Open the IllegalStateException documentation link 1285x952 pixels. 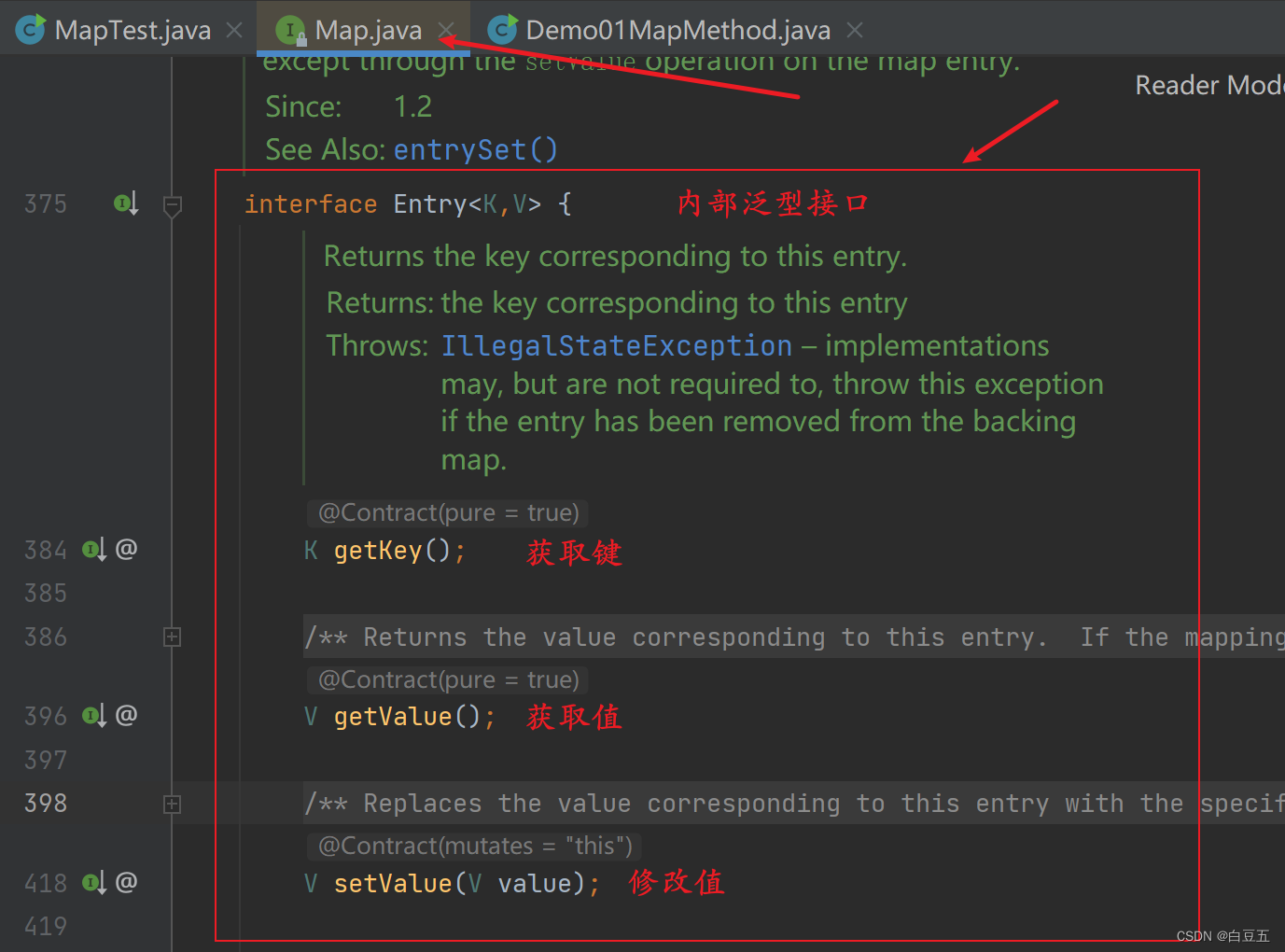pos(616,346)
